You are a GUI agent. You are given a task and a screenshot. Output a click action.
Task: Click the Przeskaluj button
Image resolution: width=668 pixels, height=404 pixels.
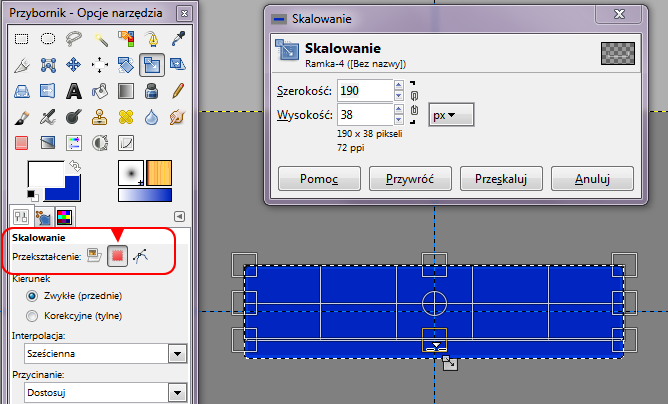pyautogui.click(x=500, y=179)
